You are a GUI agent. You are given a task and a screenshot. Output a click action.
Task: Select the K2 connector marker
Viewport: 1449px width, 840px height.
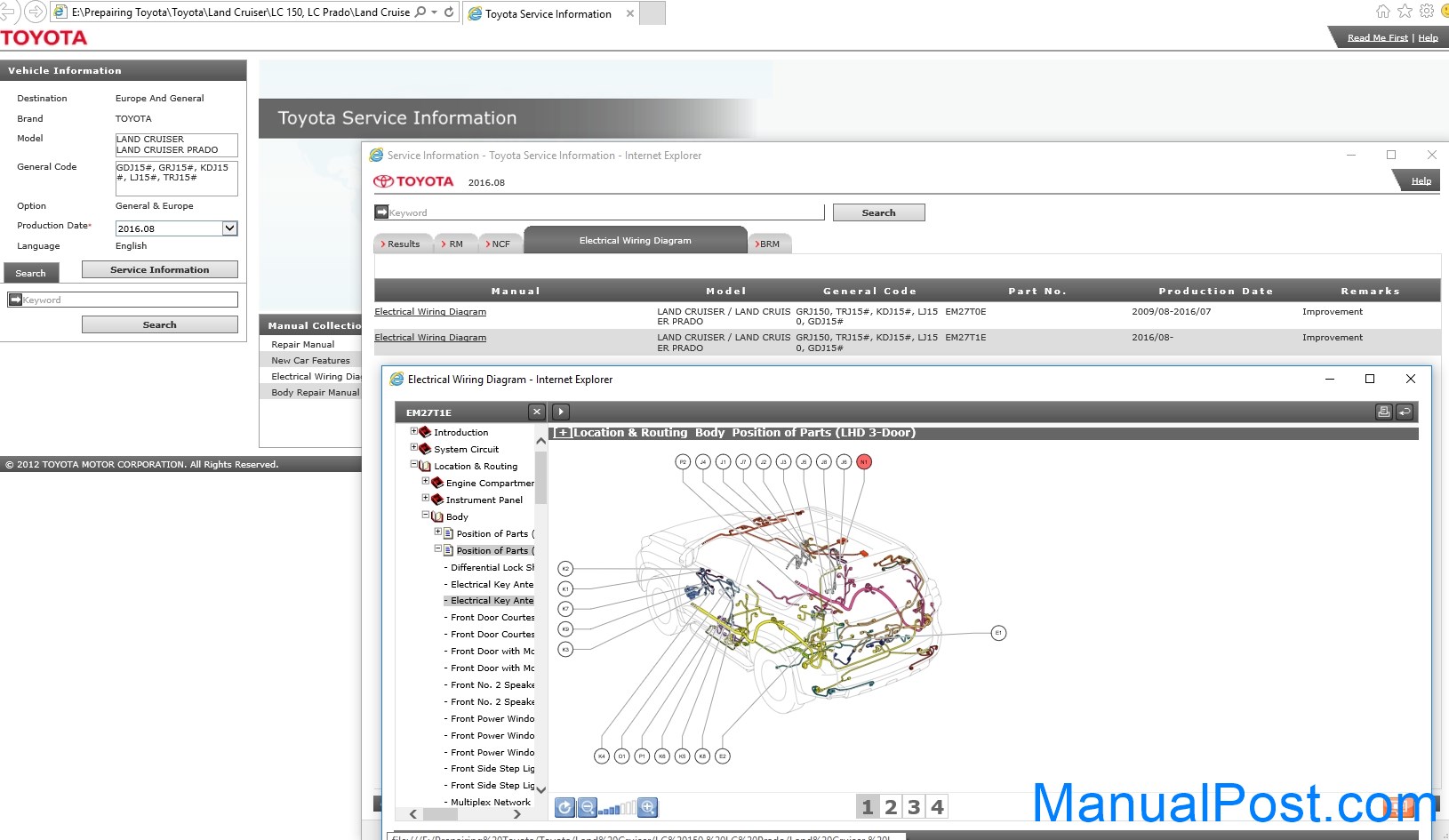[565, 569]
